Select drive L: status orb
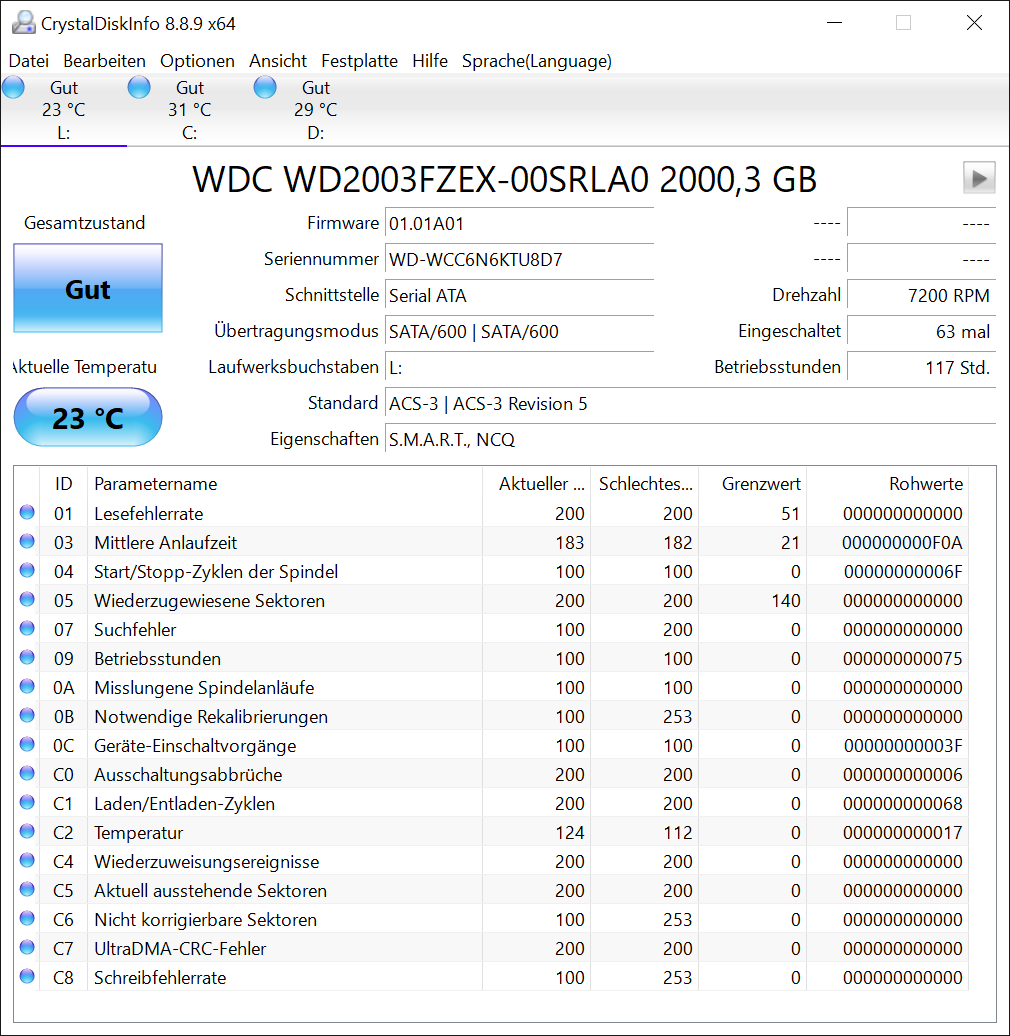 pyautogui.click(x=13, y=87)
